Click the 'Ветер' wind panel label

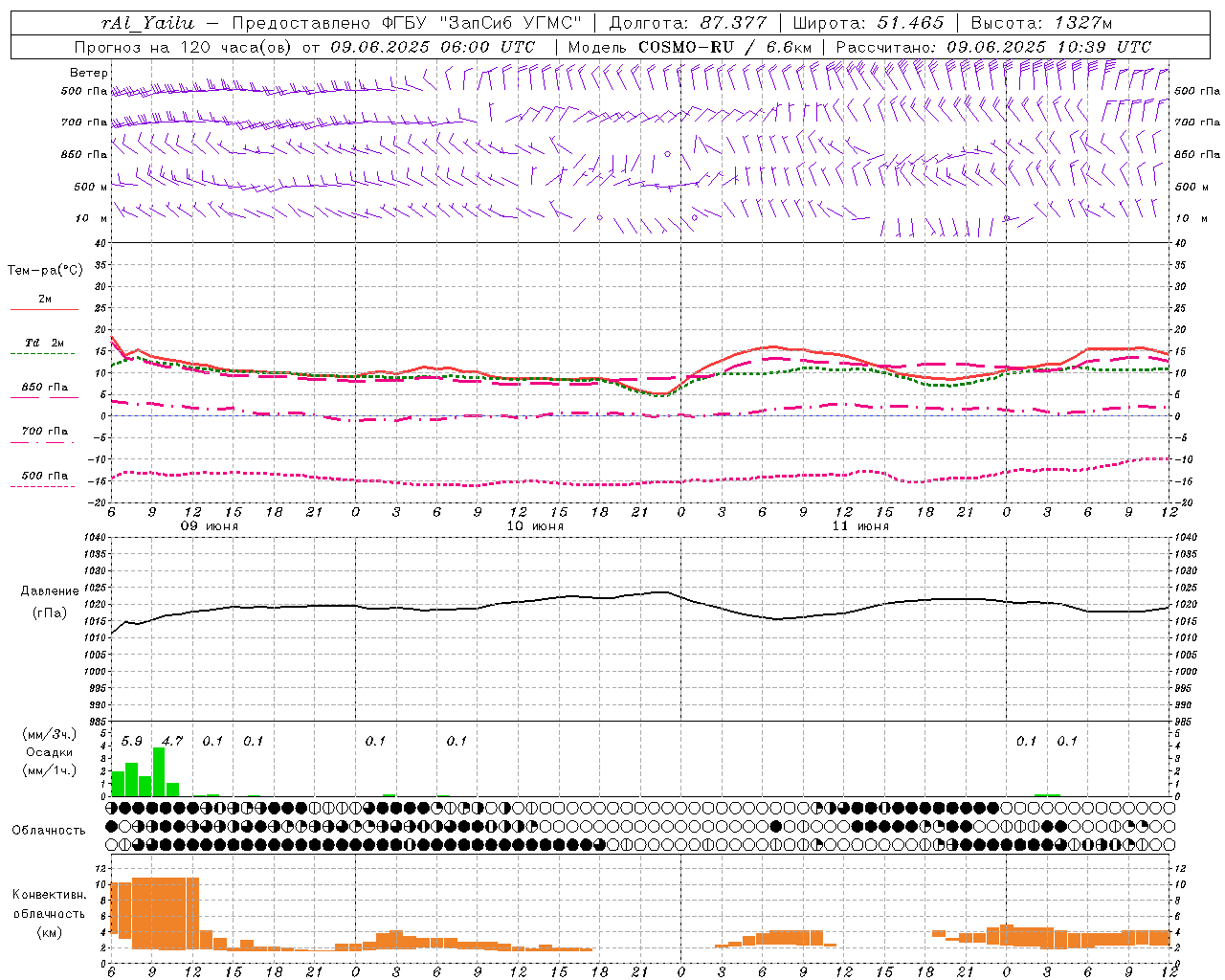coord(89,73)
